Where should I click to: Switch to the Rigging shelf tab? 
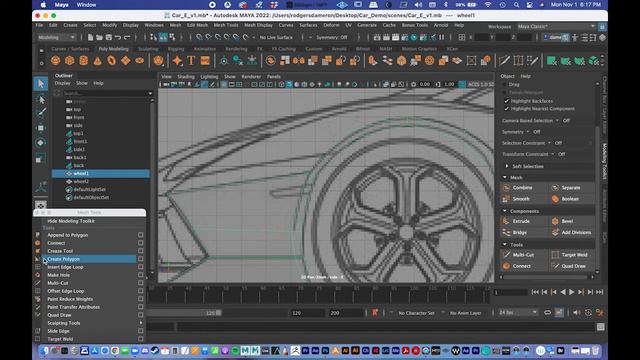coord(176,49)
